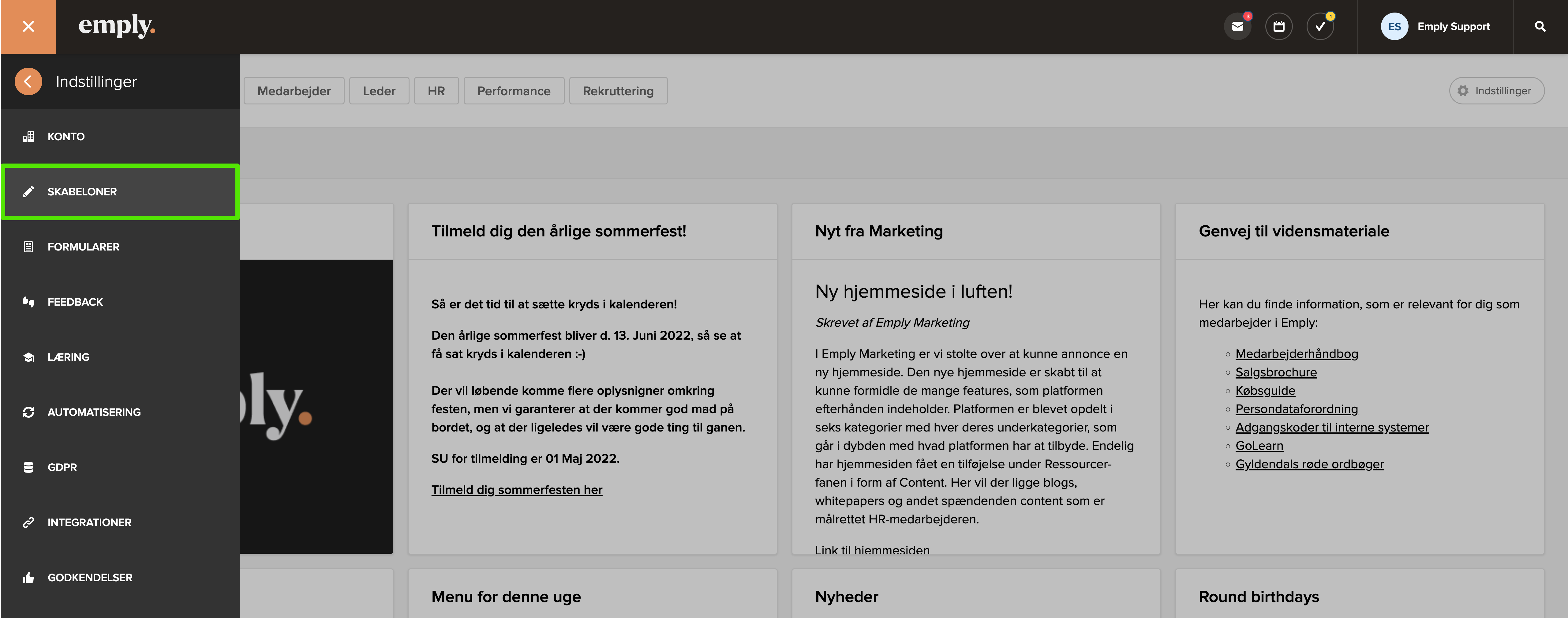Open INTEGRATIONER via the chain link icon
The image size is (1568, 618).
point(89,522)
